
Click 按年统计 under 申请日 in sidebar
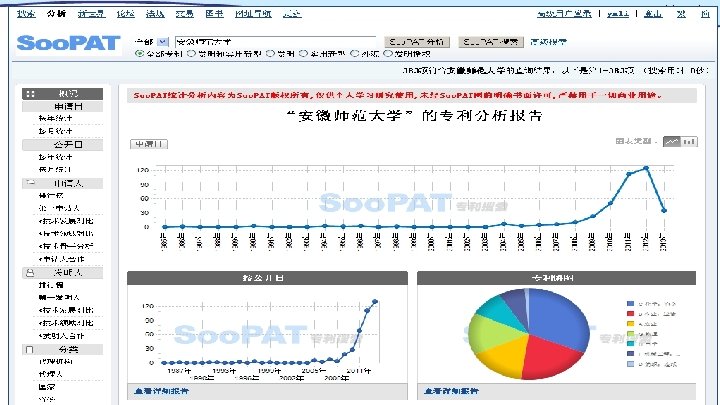(56, 118)
